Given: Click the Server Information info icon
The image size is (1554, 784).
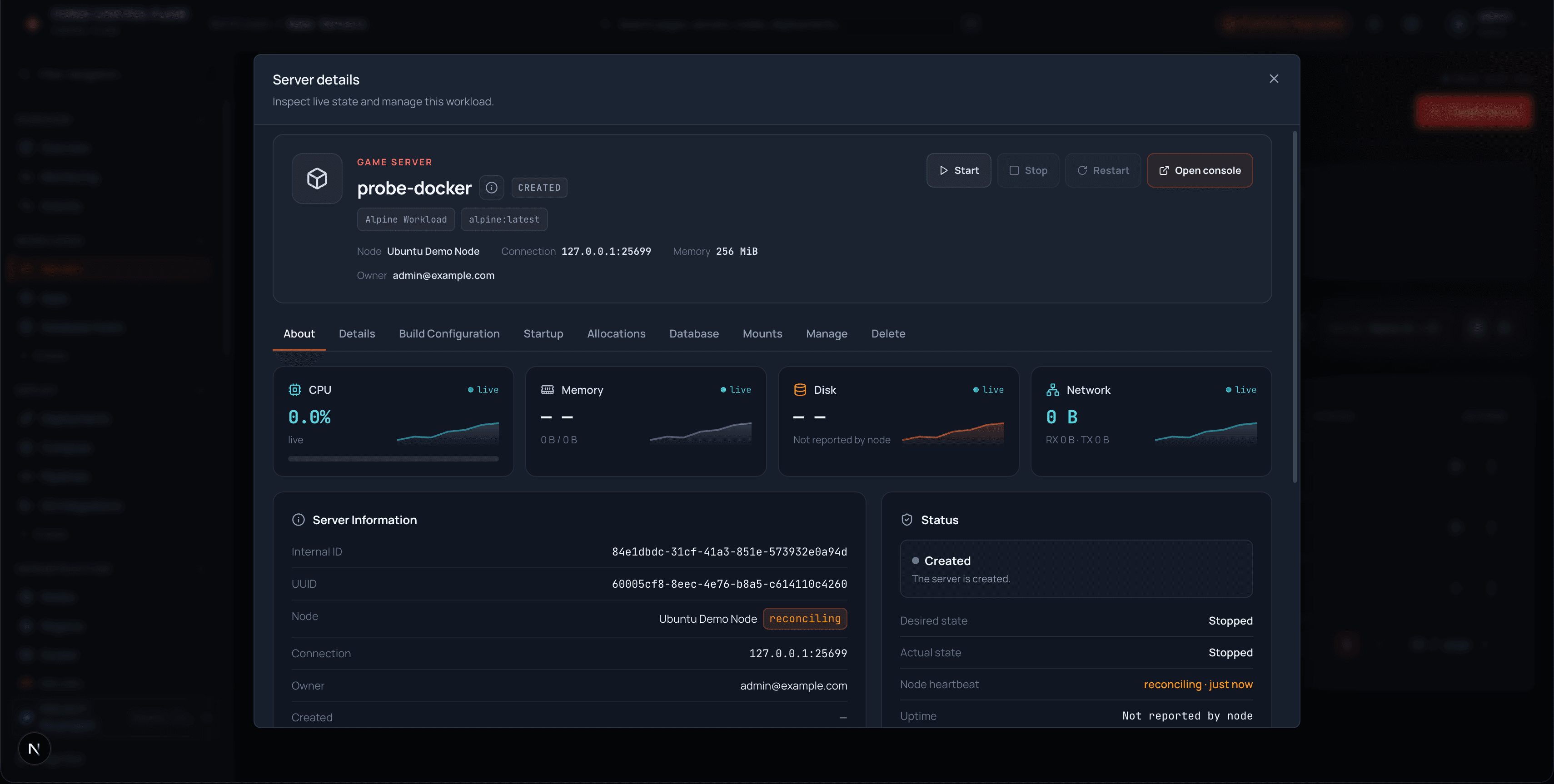Looking at the screenshot, I should click(298, 520).
